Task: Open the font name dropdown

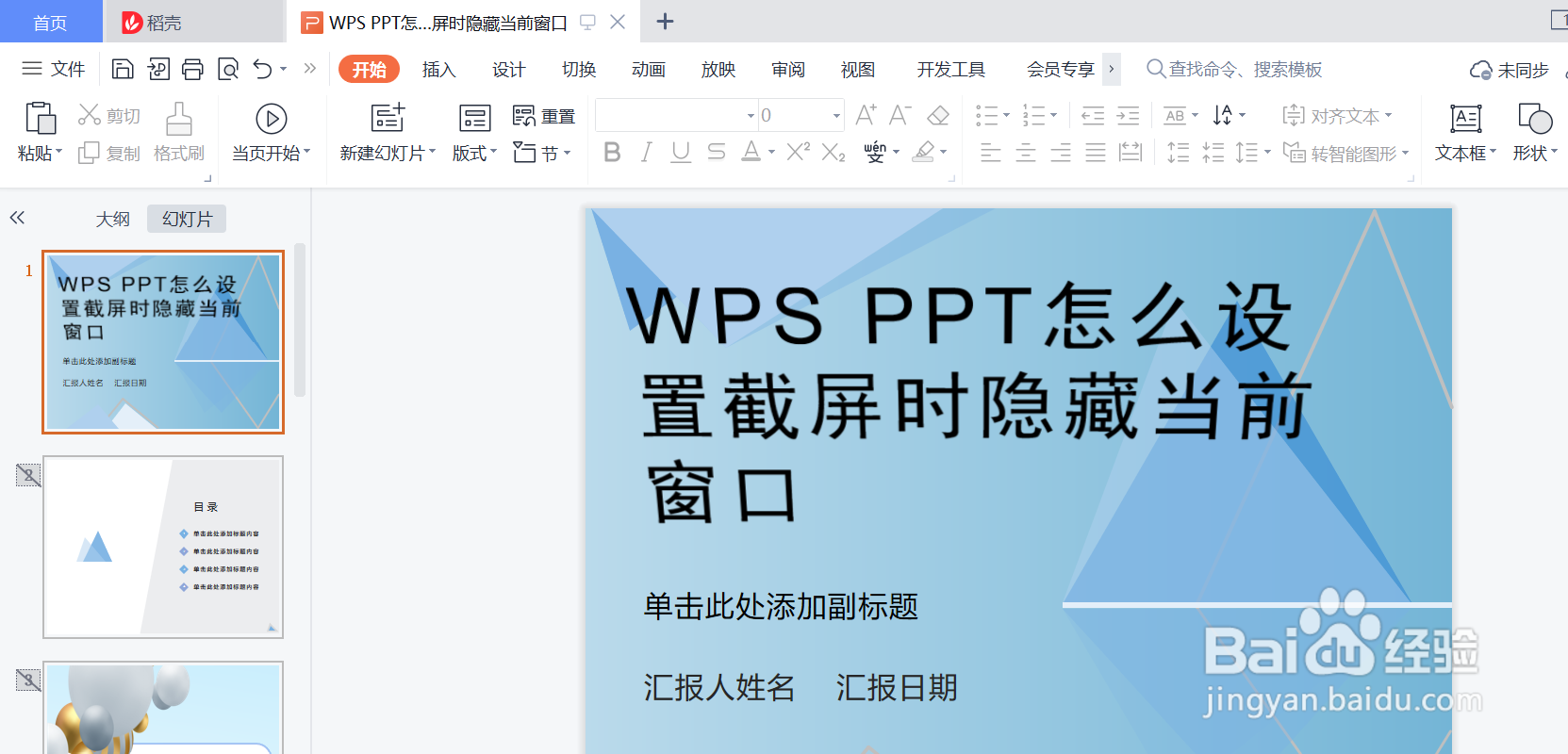Action: [x=751, y=116]
